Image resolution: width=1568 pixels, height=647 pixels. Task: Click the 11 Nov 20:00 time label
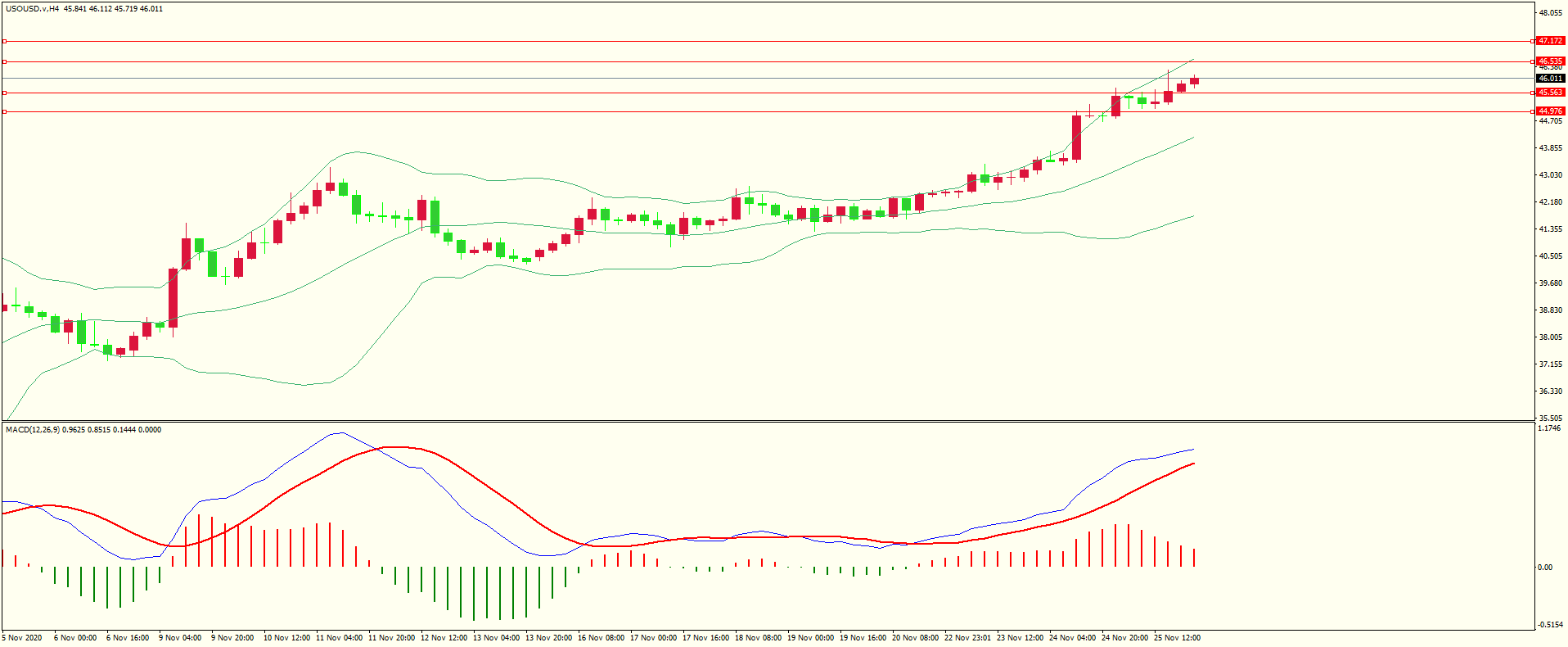point(391,638)
